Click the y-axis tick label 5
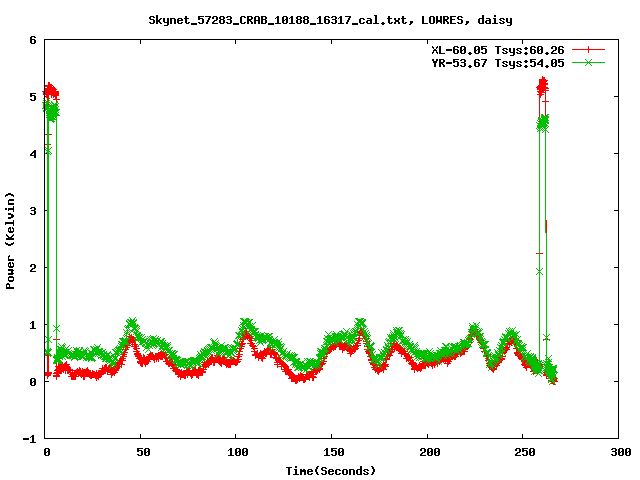This screenshot has width=640, height=480. pyautogui.click(x=33, y=97)
